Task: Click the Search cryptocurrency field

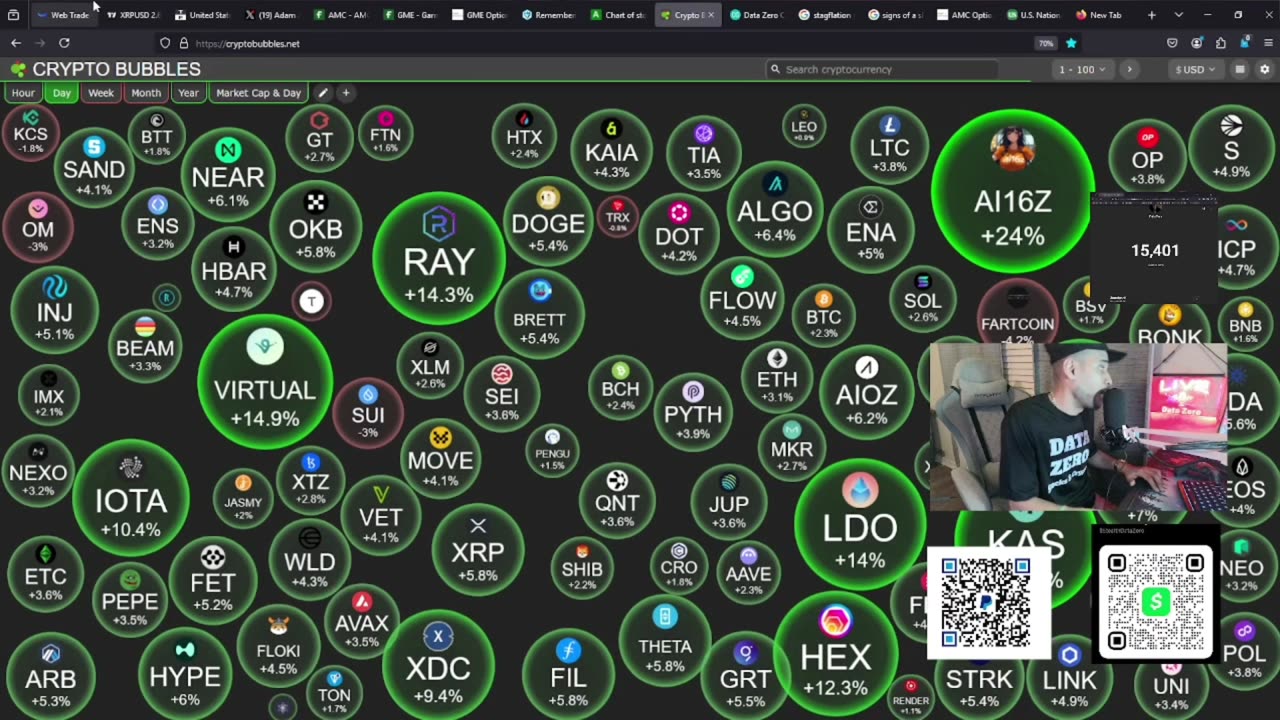Action: click(x=882, y=69)
